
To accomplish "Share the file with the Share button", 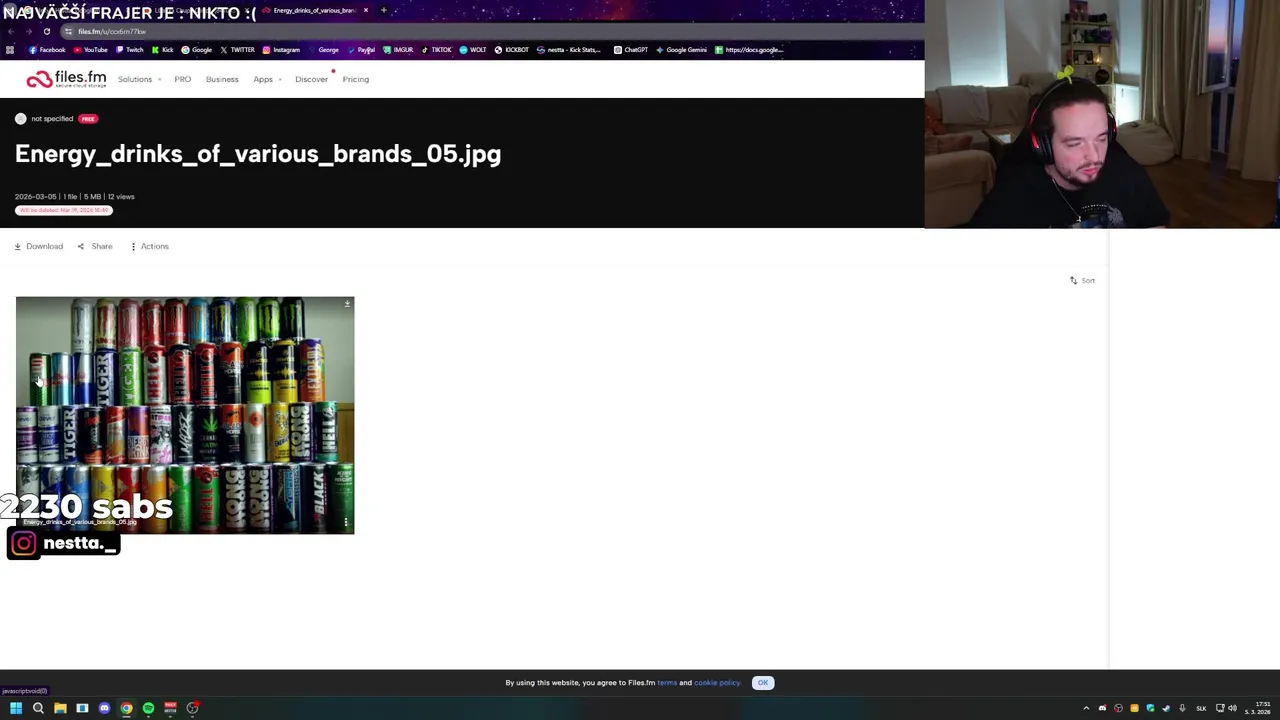I will 95,246.
